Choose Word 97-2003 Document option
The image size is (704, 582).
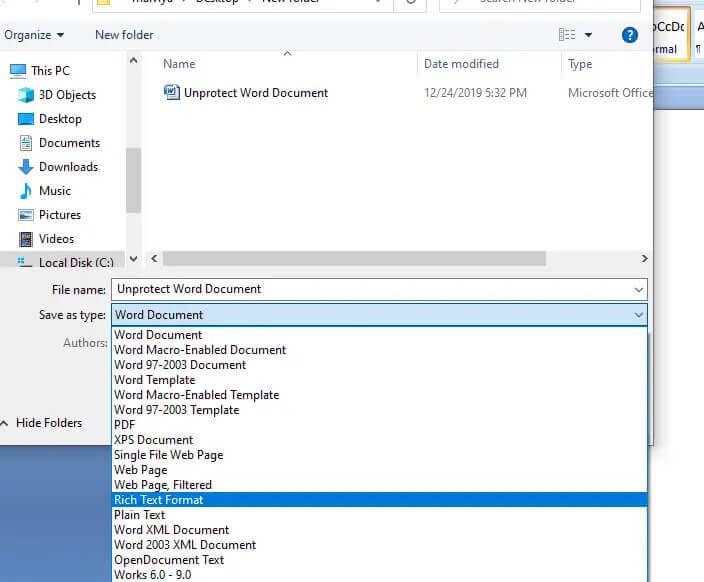pyautogui.click(x=379, y=365)
